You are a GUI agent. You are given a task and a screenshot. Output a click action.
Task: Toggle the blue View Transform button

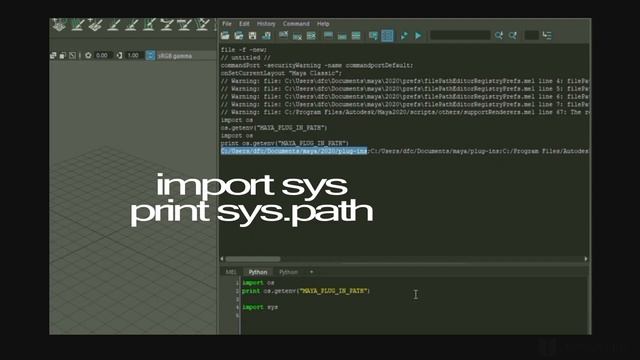click(x=150, y=56)
